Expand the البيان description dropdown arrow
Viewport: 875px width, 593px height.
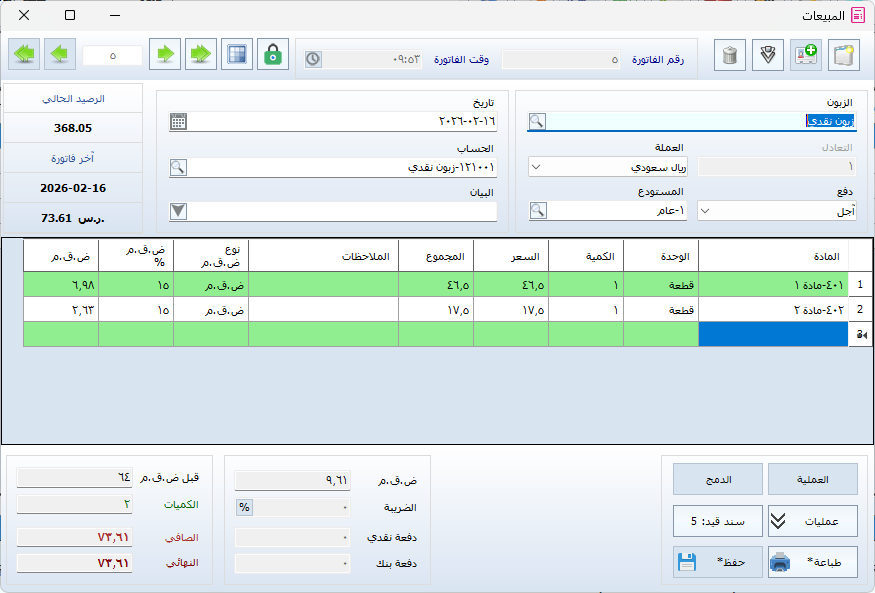tap(178, 211)
